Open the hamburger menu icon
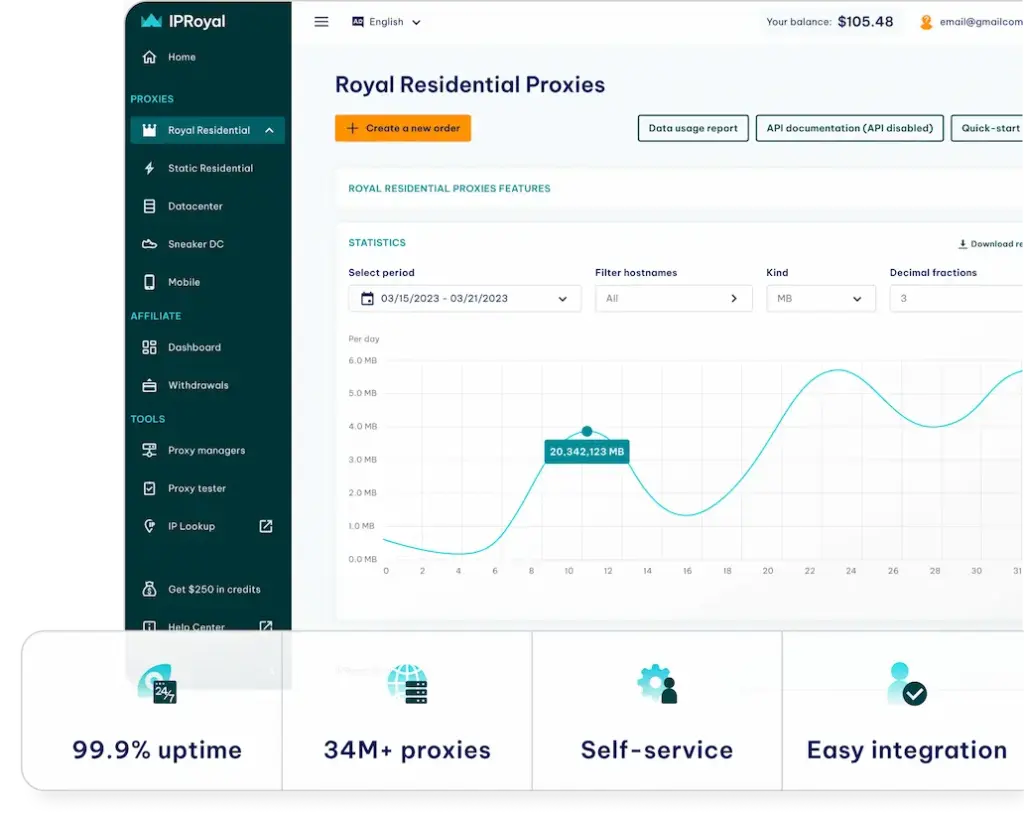 [321, 22]
